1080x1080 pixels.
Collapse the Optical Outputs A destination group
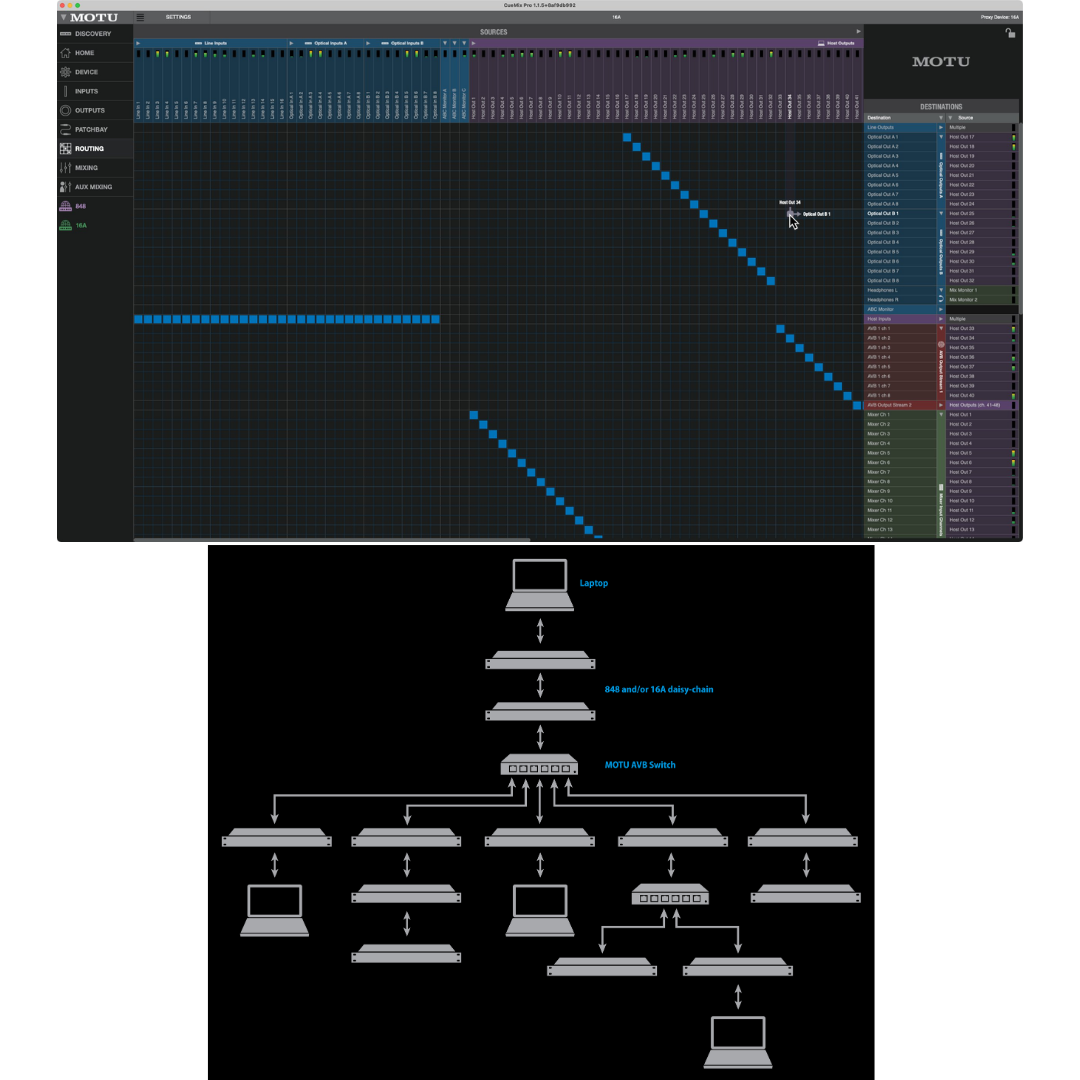[941, 137]
